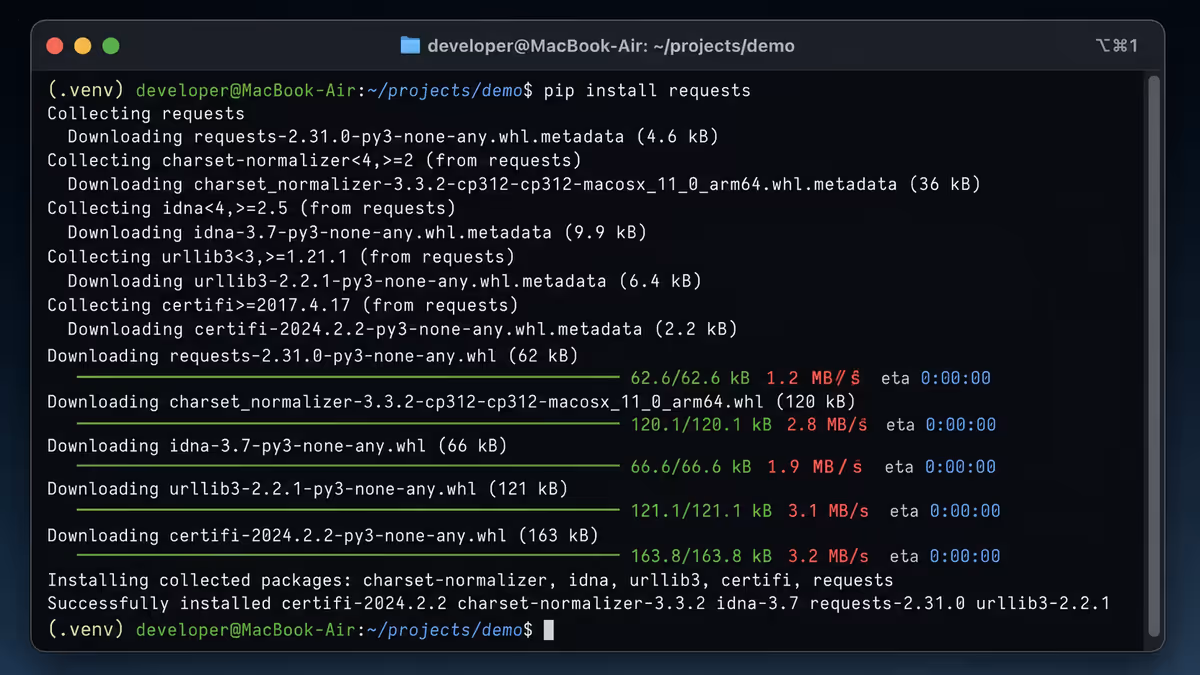
Task: Click the 'pip install requests' command text
Action: tap(647, 91)
